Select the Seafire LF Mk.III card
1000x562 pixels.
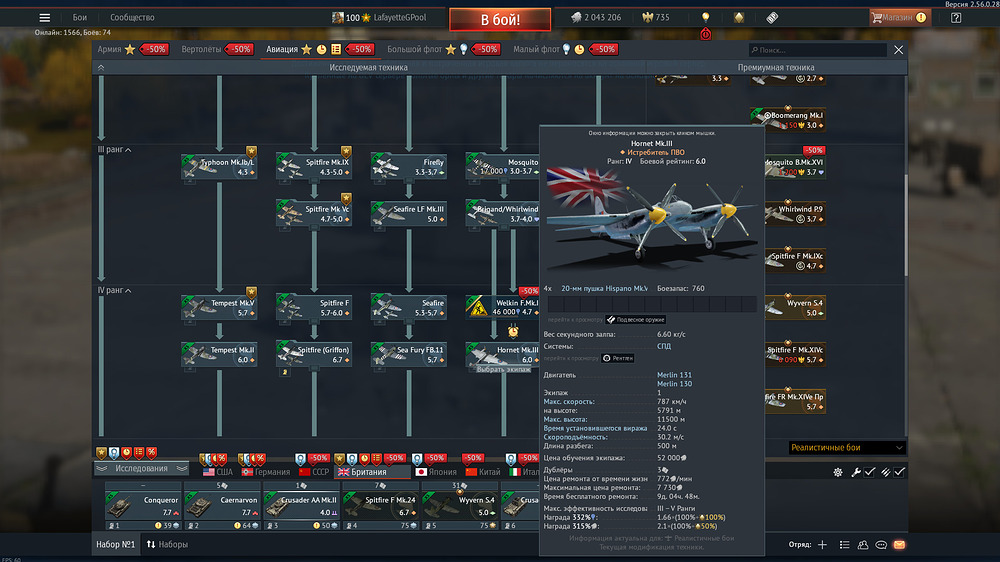pos(409,214)
